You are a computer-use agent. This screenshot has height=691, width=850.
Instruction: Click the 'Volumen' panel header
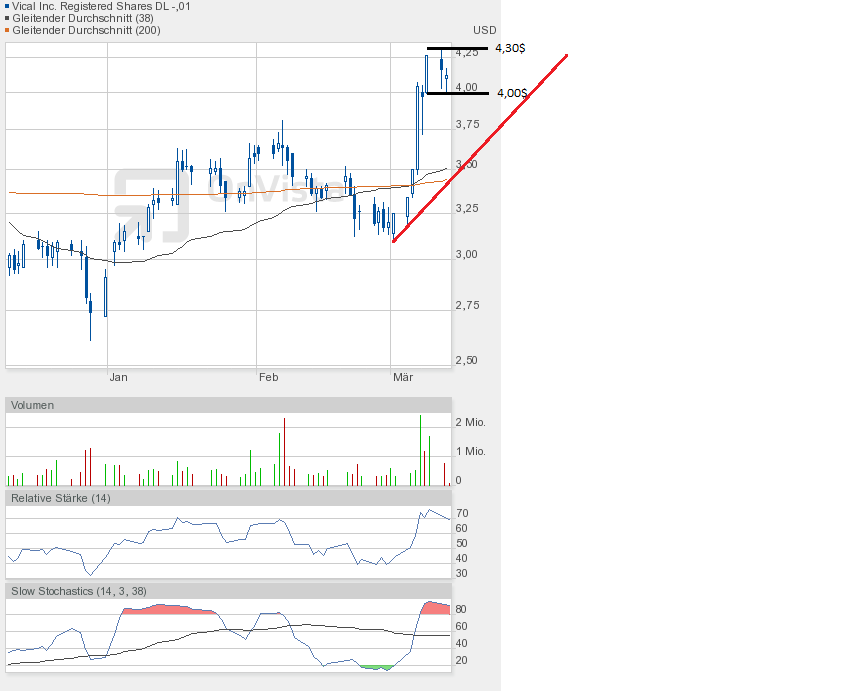tap(228, 405)
